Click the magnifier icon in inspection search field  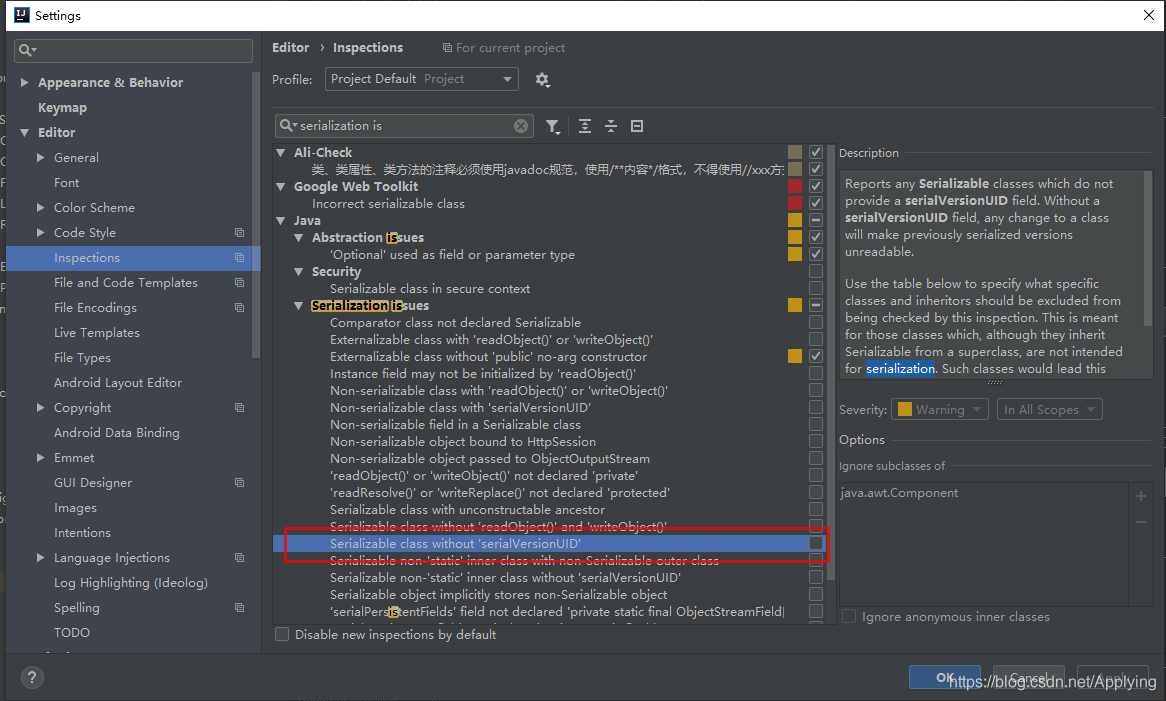pyautogui.click(x=287, y=126)
